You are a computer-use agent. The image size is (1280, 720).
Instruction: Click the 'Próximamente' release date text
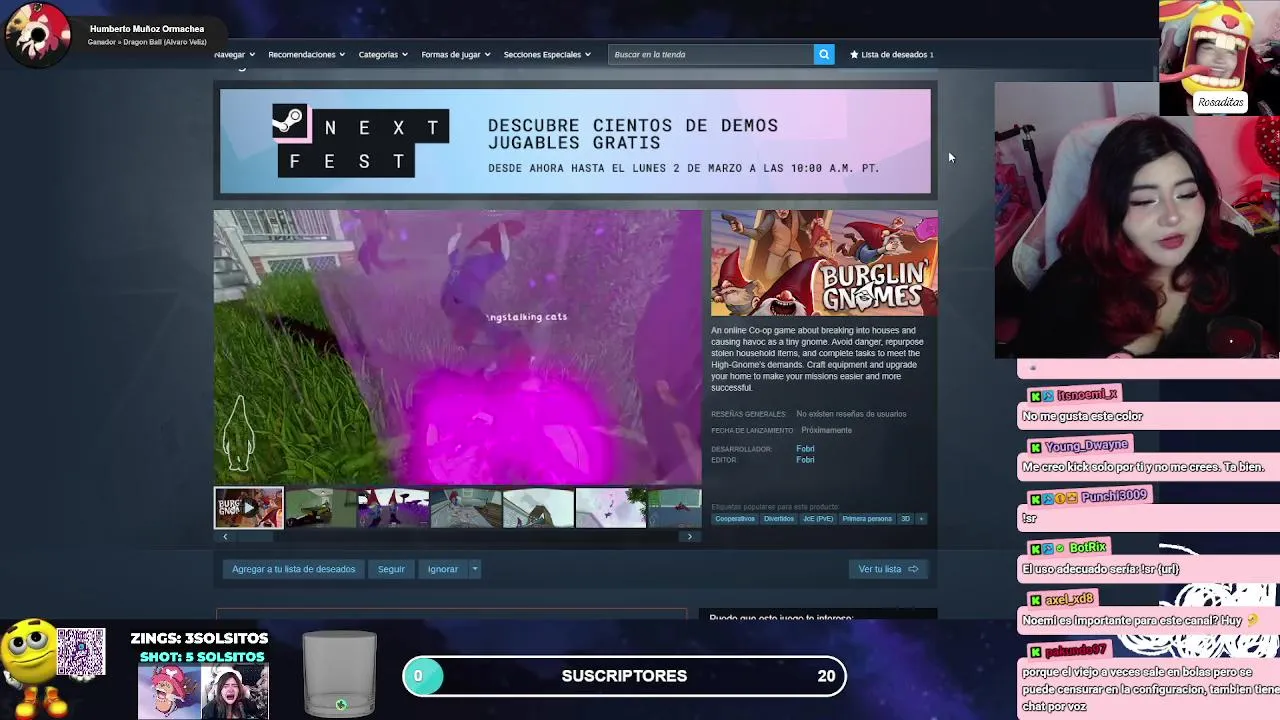click(826, 430)
